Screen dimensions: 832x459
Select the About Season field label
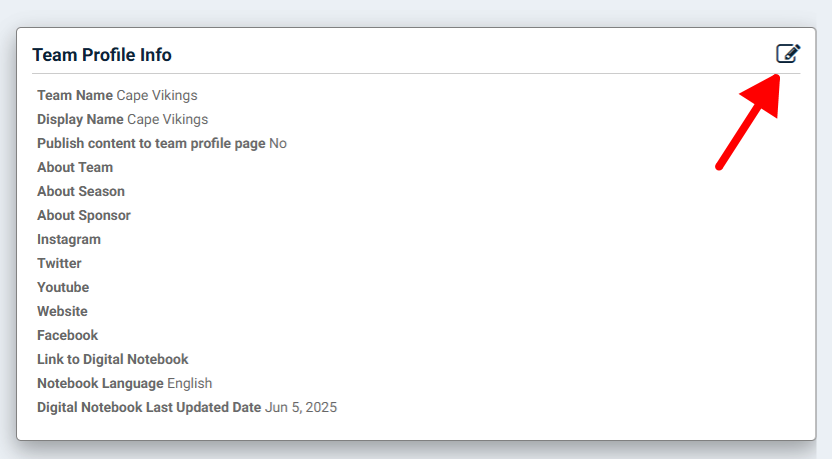tap(81, 191)
